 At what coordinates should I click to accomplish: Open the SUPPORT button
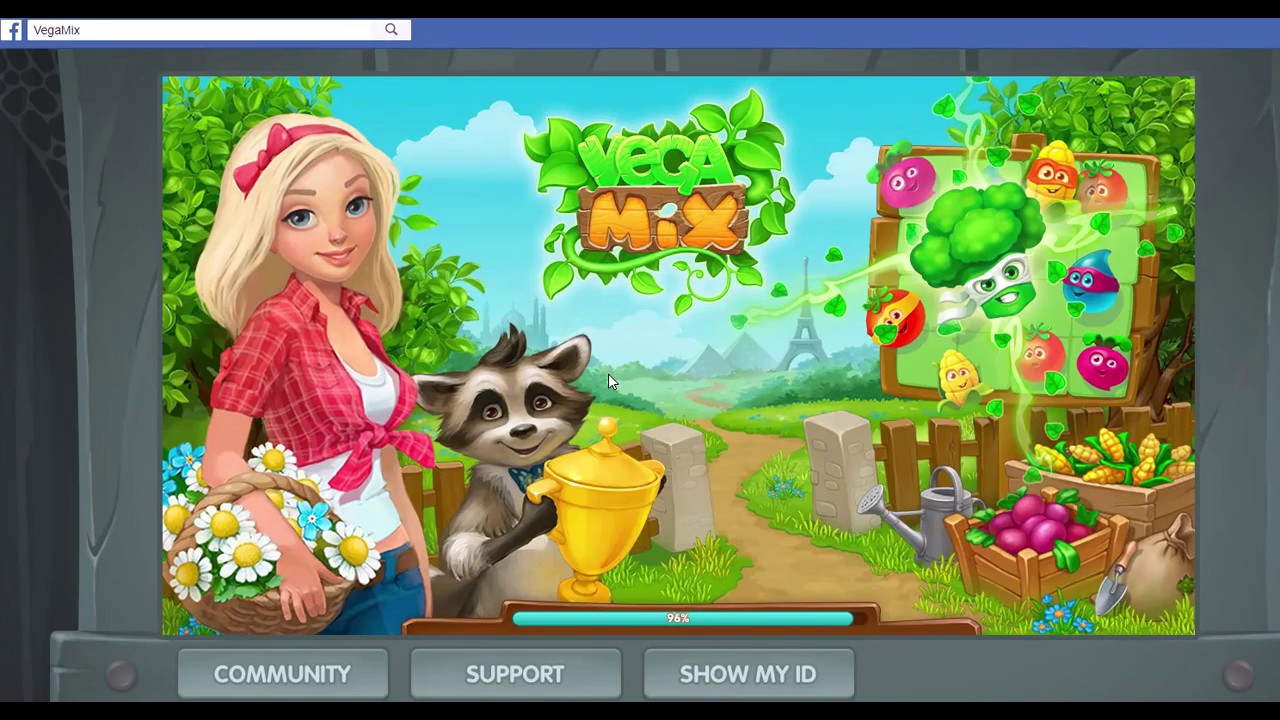coord(515,674)
